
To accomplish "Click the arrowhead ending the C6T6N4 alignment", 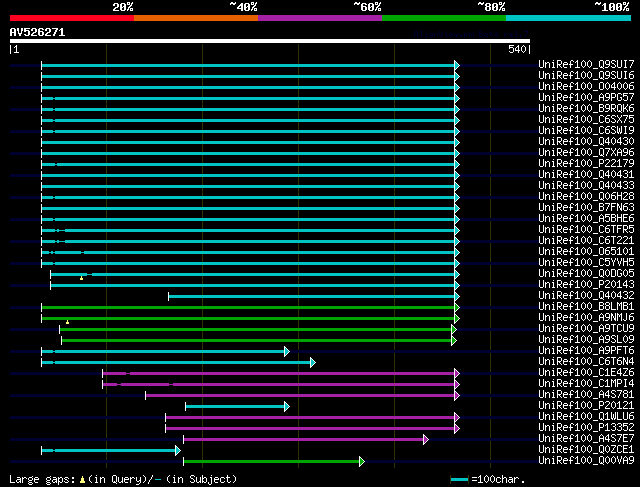I will point(313,362).
